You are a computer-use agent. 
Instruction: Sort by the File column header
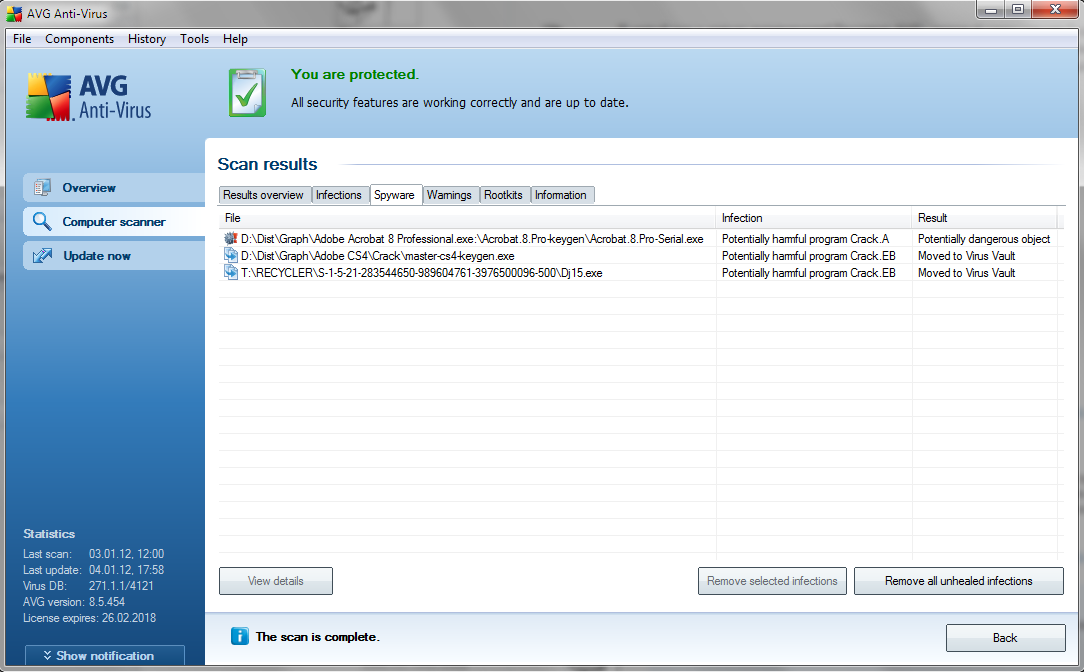(x=467, y=218)
